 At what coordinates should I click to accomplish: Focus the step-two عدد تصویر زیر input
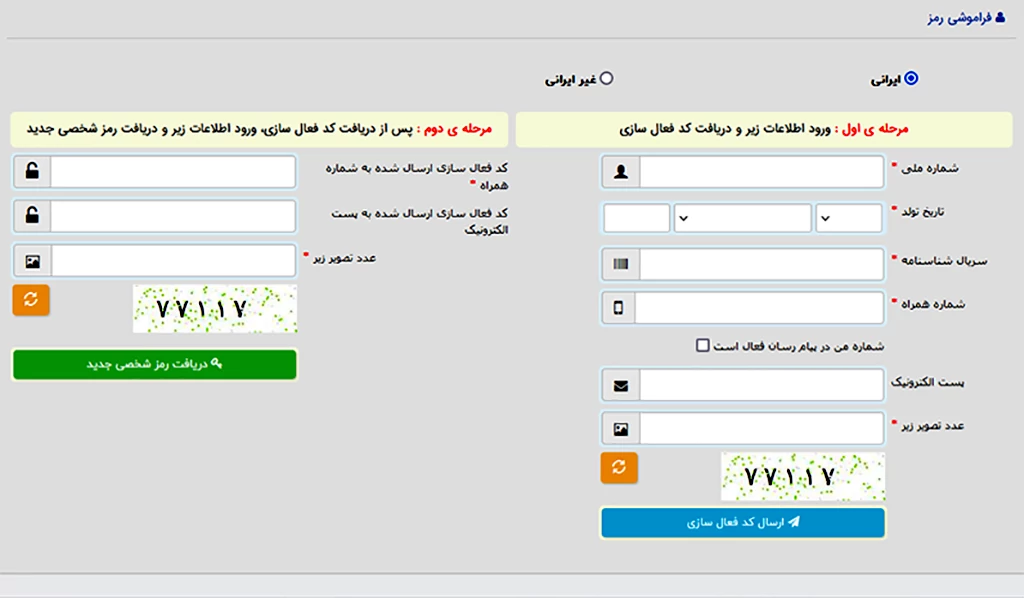click(173, 260)
